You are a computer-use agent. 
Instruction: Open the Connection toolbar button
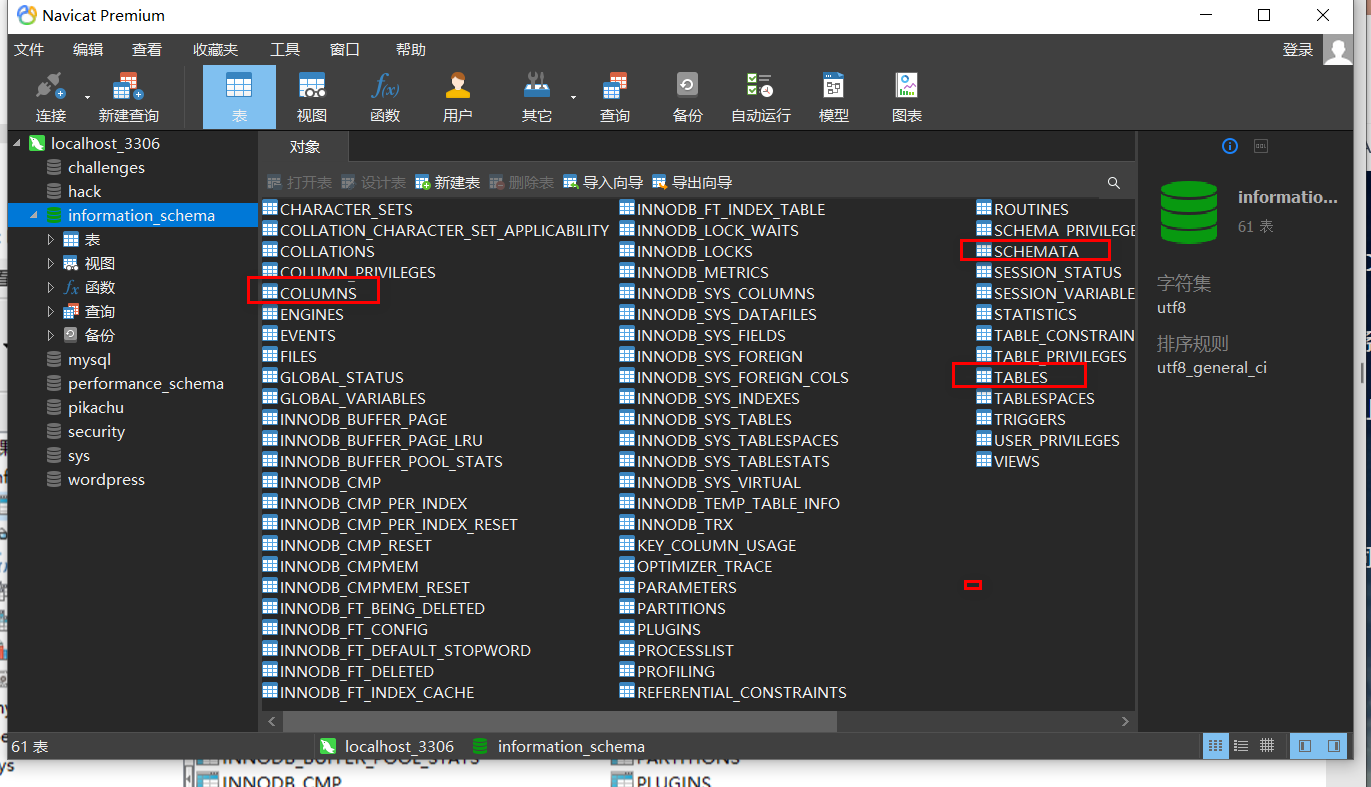point(51,97)
